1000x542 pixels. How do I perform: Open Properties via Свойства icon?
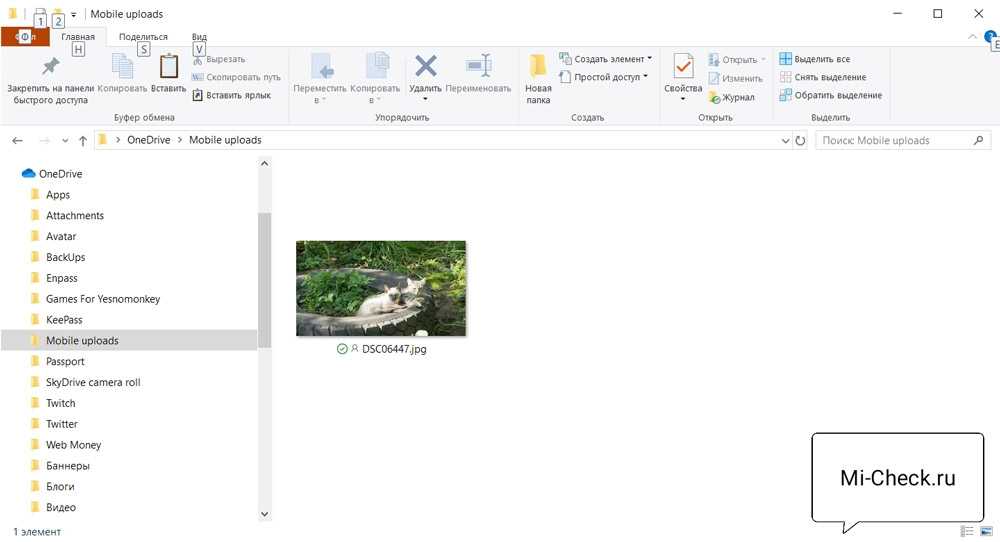point(683,68)
